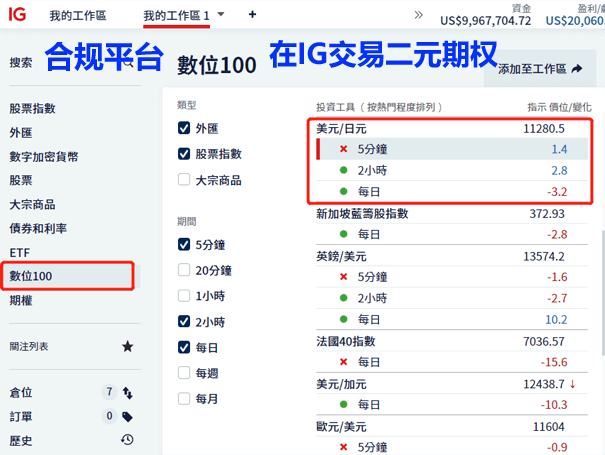Click the IG logo
Screen dimensions: 605x455
click(17, 15)
